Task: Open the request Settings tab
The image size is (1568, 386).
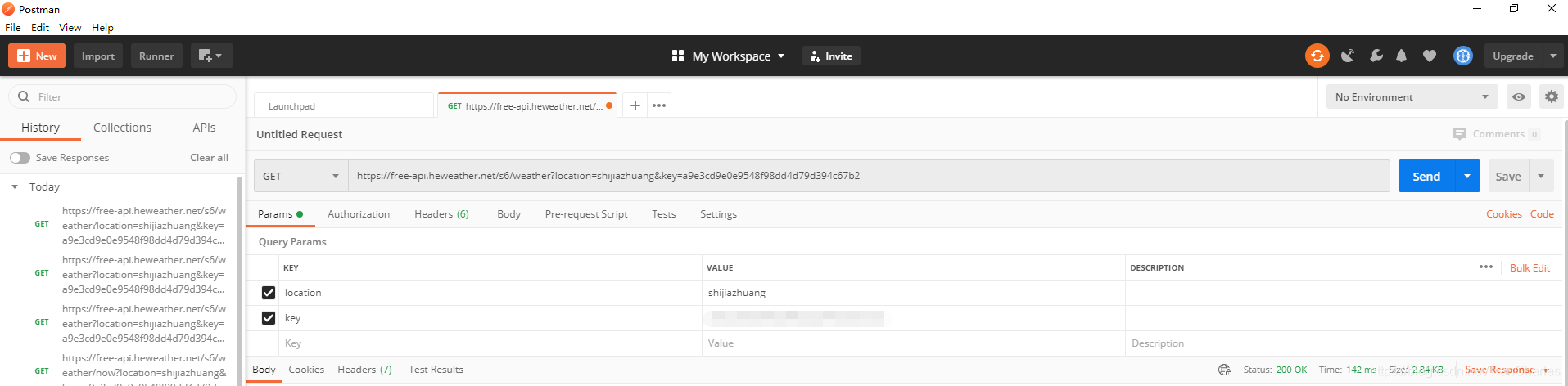Action: tap(718, 214)
